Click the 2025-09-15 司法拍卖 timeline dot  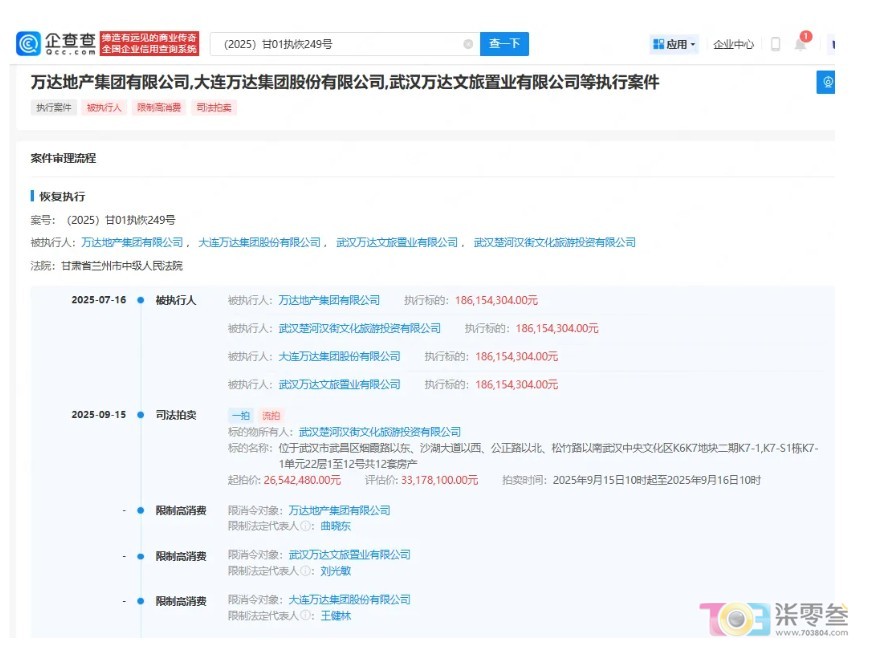[x=141, y=415]
